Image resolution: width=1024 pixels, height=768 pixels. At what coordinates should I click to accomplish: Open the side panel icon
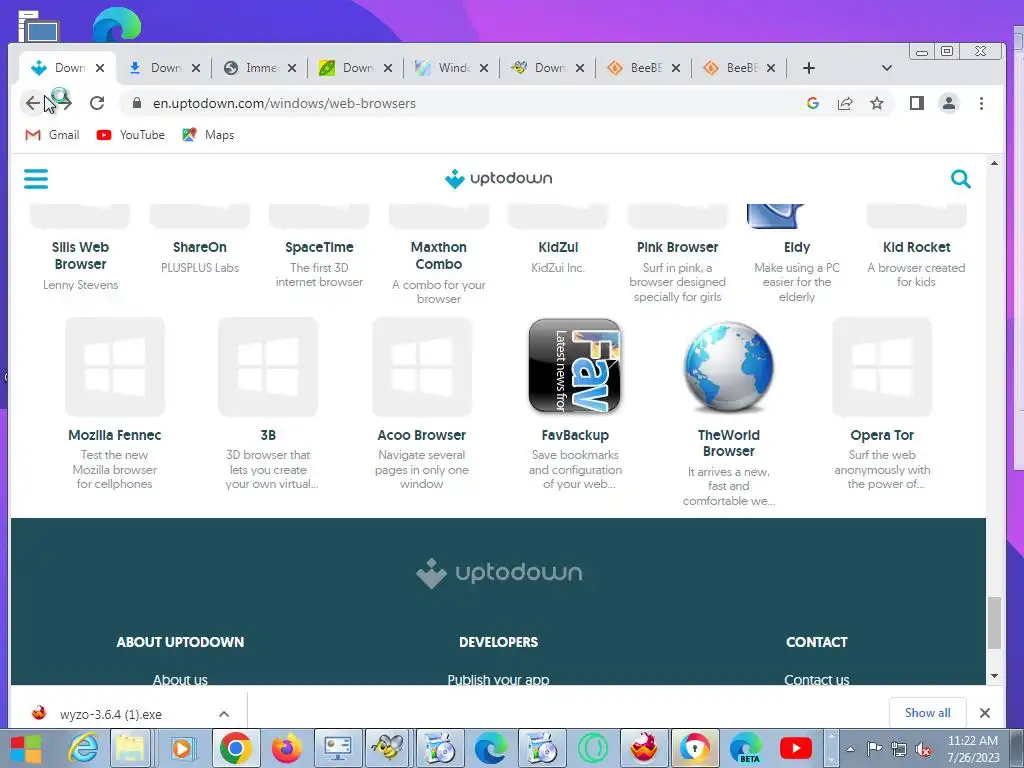pos(916,103)
